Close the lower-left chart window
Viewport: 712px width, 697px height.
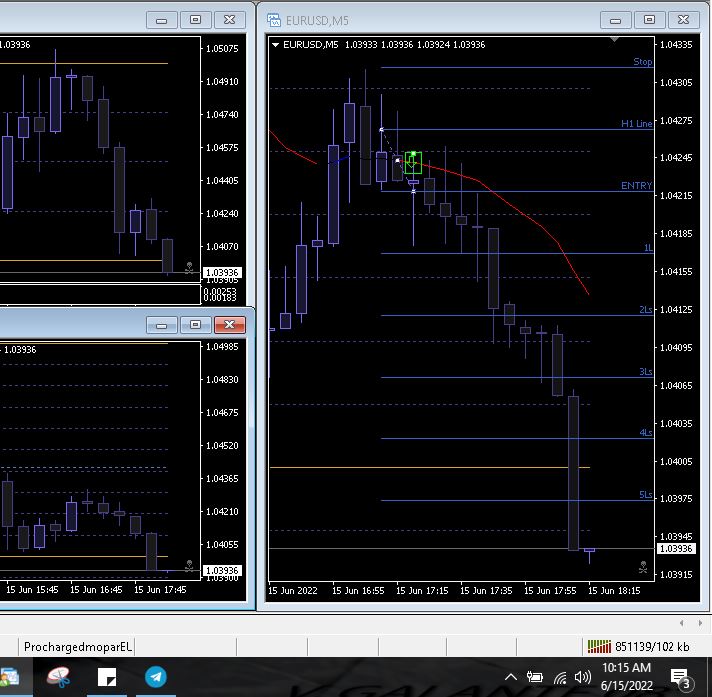click(229, 325)
